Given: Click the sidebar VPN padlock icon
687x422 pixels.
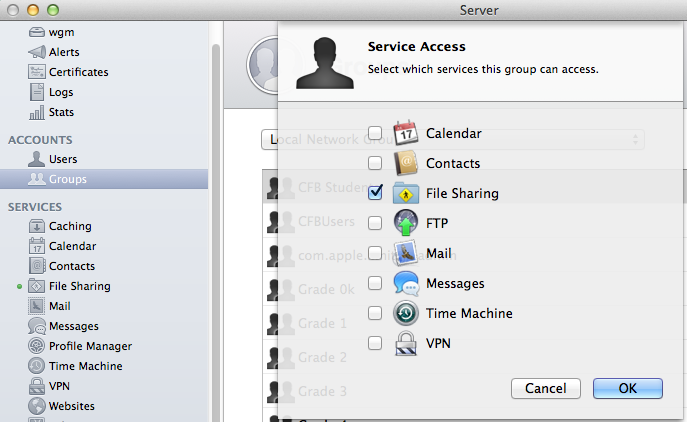Looking at the screenshot, I should pos(36,386).
